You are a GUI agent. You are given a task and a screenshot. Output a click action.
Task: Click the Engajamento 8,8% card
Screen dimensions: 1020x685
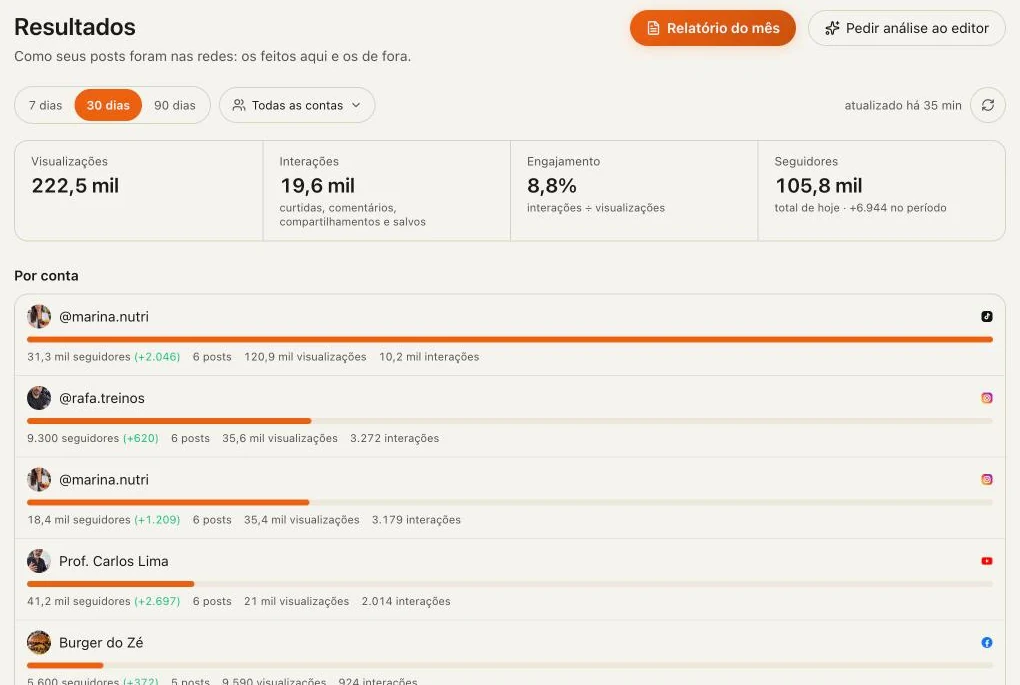coord(634,191)
